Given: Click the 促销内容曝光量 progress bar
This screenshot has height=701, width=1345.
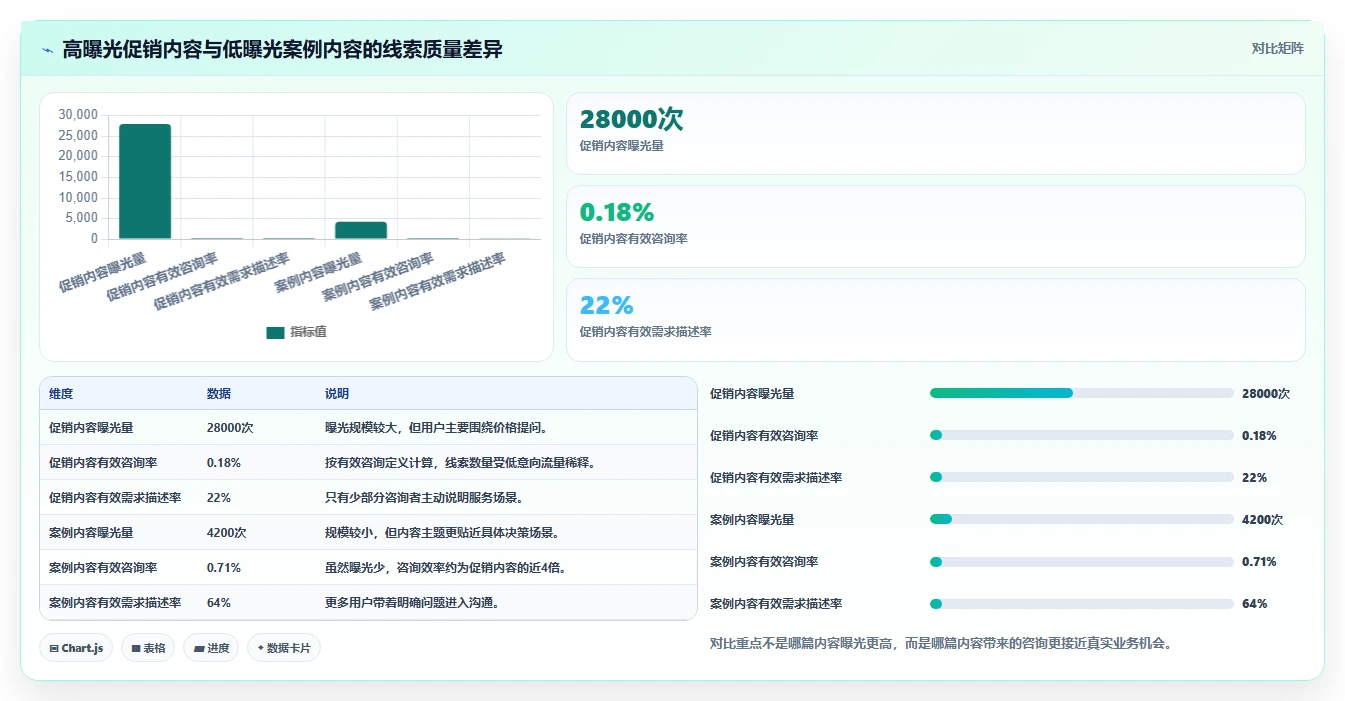Looking at the screenshot, I should coord(1082,393).
